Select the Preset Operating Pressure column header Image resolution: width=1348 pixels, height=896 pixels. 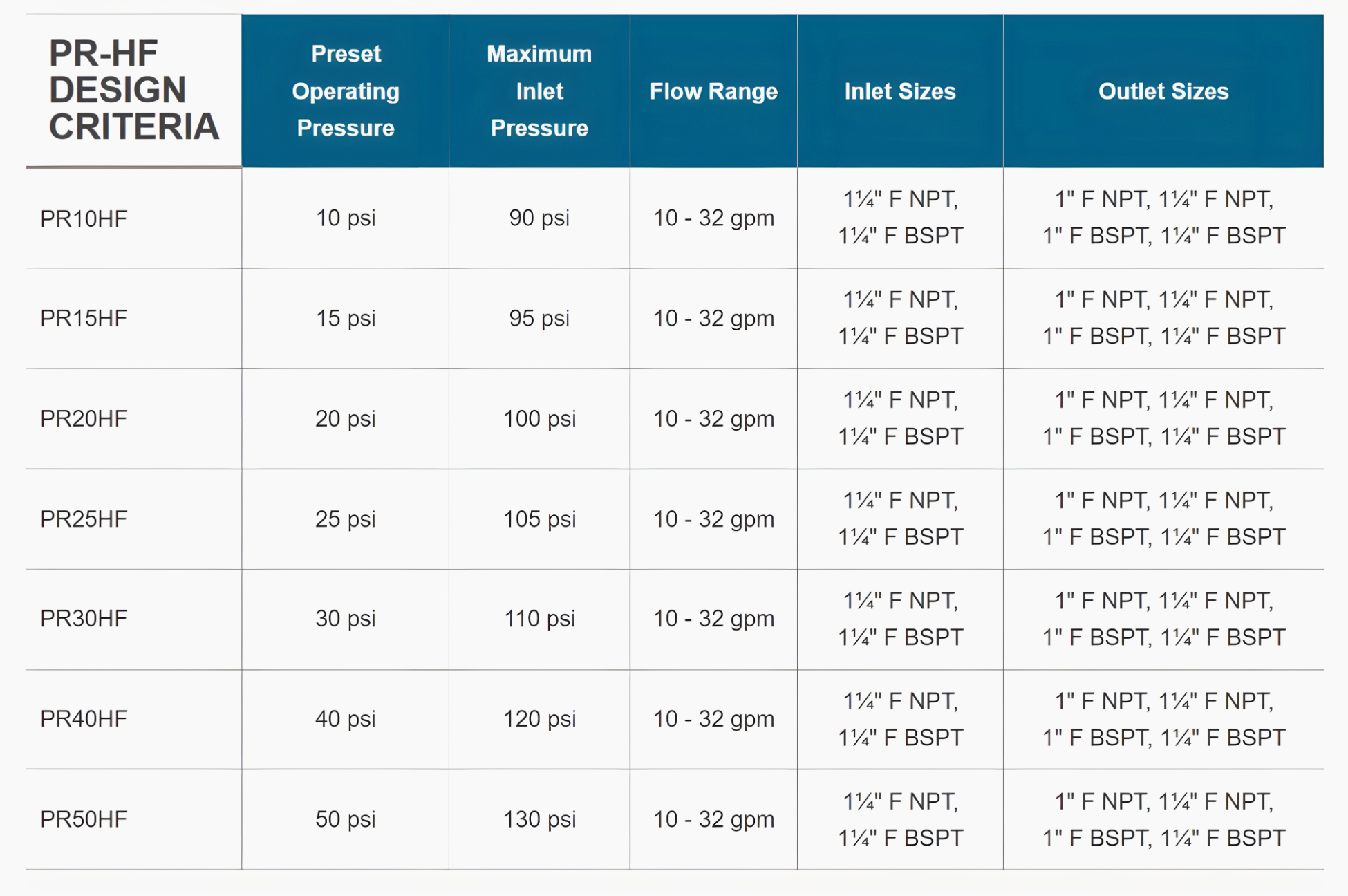pos(346,91)
